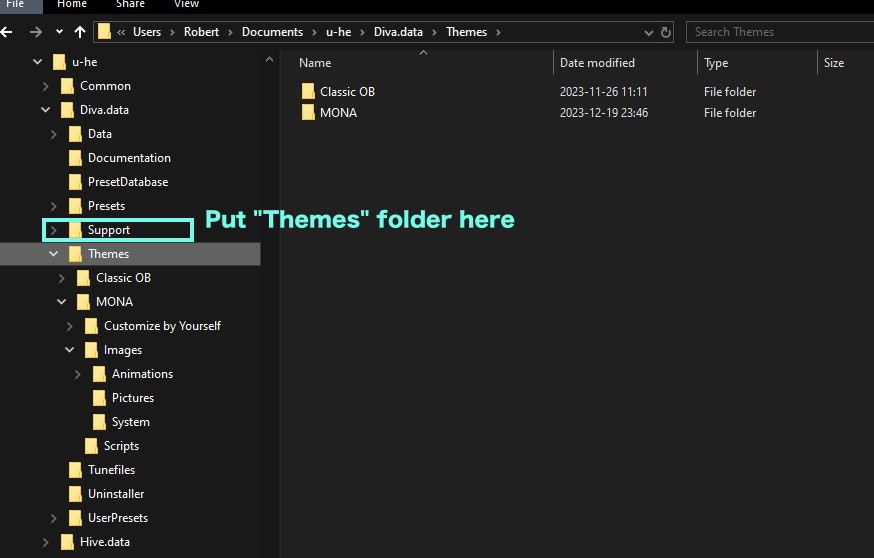The height and width of the screenshot is (558, 874).
Task: Select Common folder in the tree
Action: tap(105, 86)
